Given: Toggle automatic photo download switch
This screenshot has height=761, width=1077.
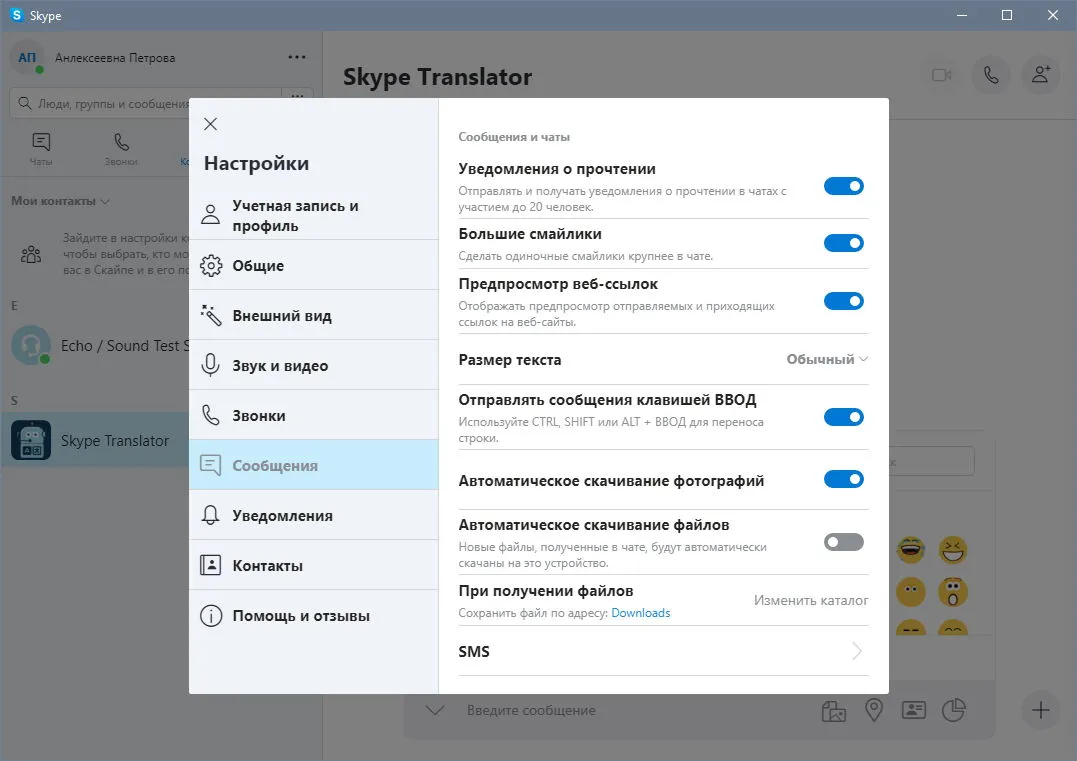Looking at the screenshot, I should coord(843,479).
